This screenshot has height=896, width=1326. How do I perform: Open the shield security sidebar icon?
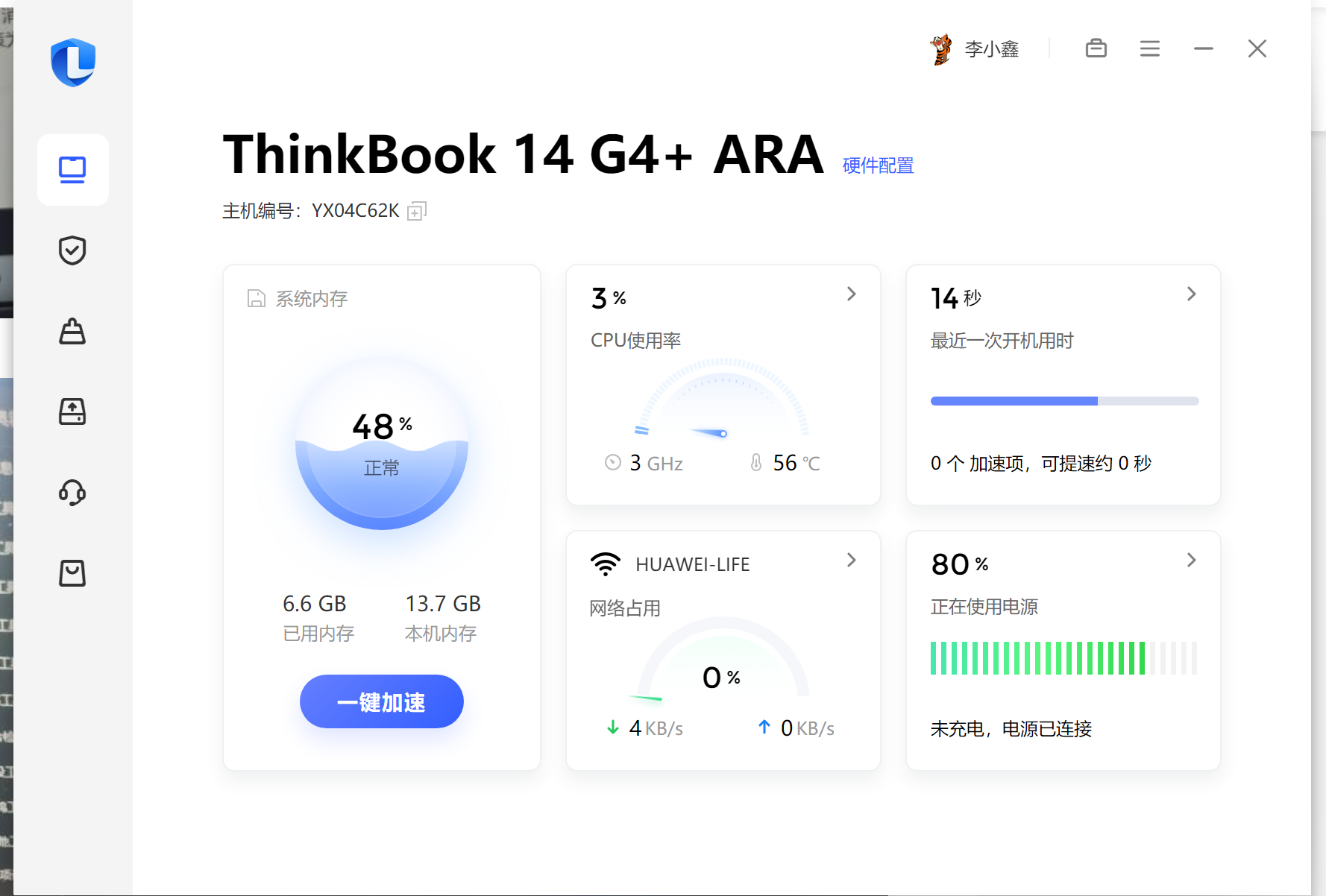pos(72,250)
